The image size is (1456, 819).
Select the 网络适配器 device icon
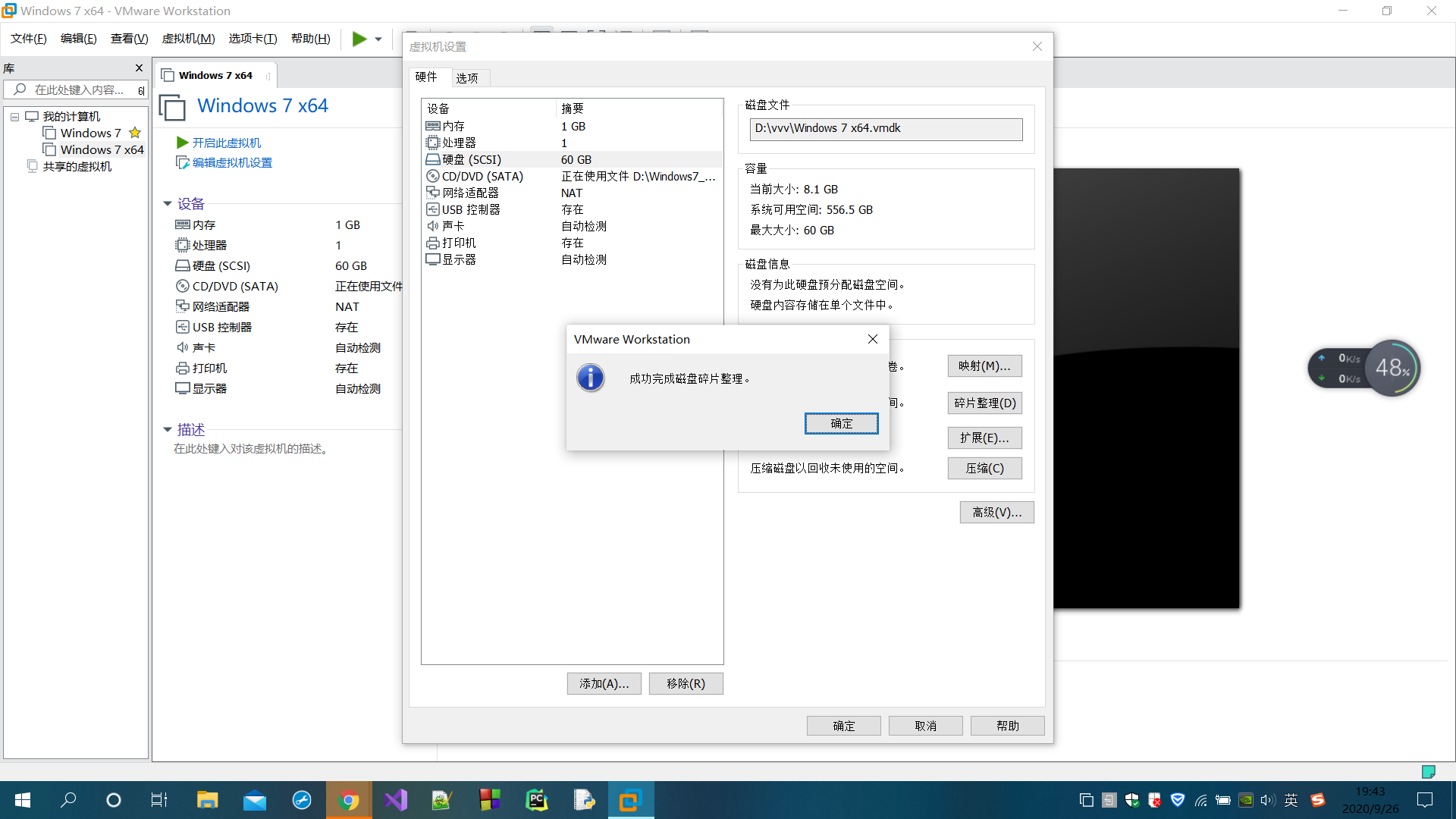[433, 193]
